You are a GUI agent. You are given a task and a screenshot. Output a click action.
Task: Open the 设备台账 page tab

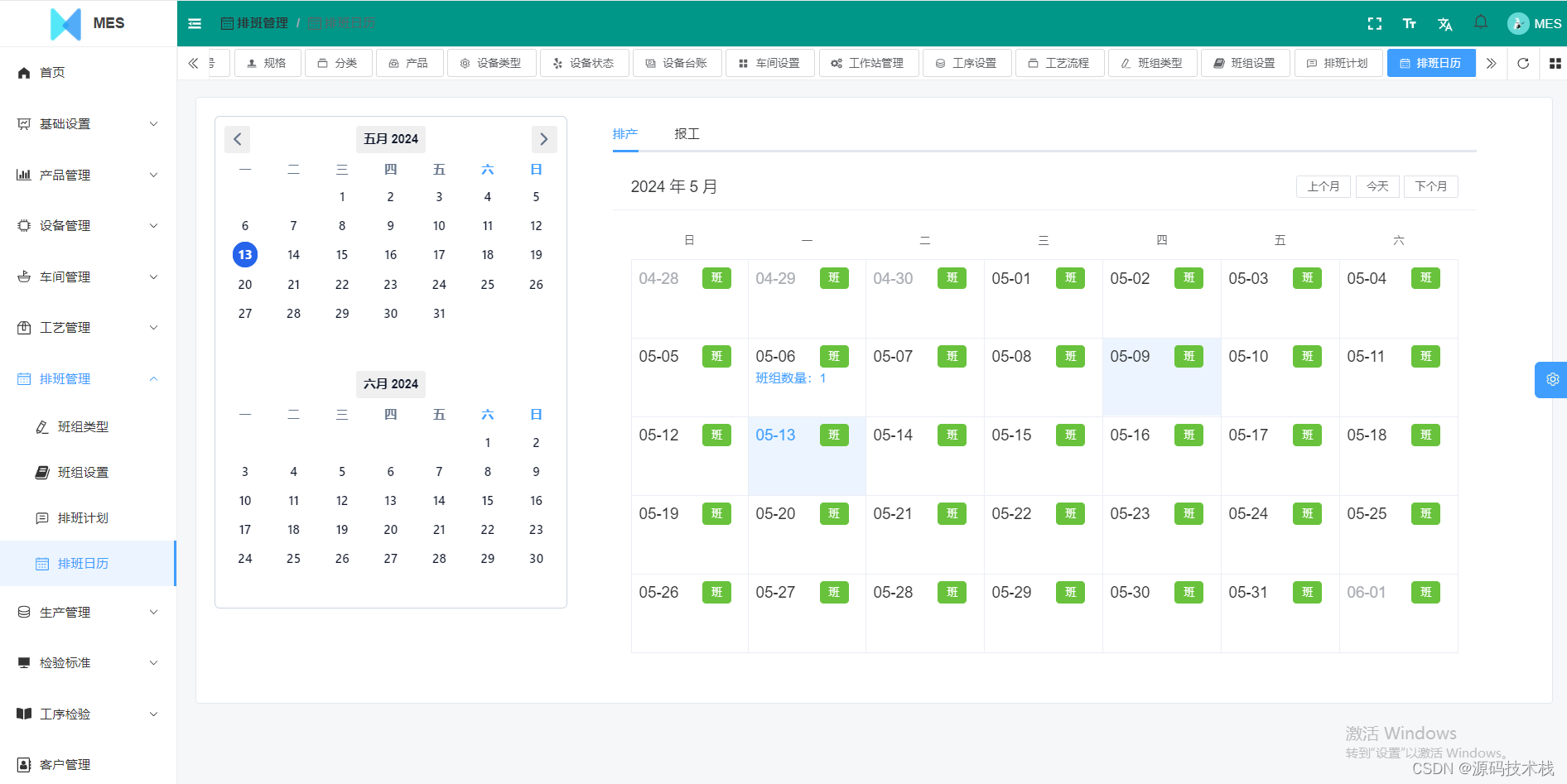(677, 63)
